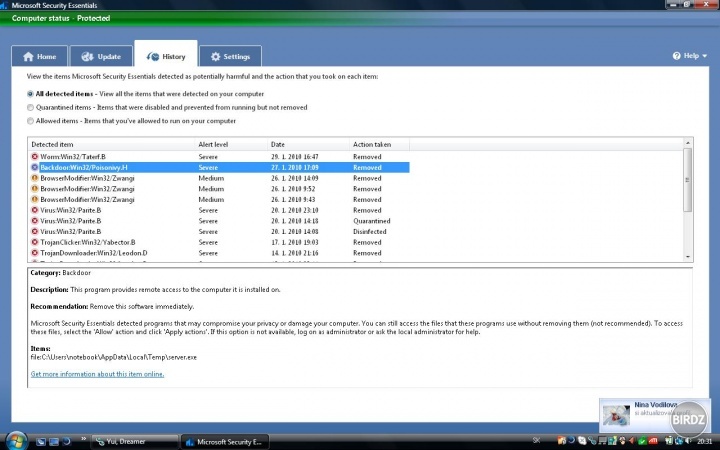Viewport: 720px width, 450px height.
Task: Click the list scrollbar down arrow
Action: (x=687, y=257)
